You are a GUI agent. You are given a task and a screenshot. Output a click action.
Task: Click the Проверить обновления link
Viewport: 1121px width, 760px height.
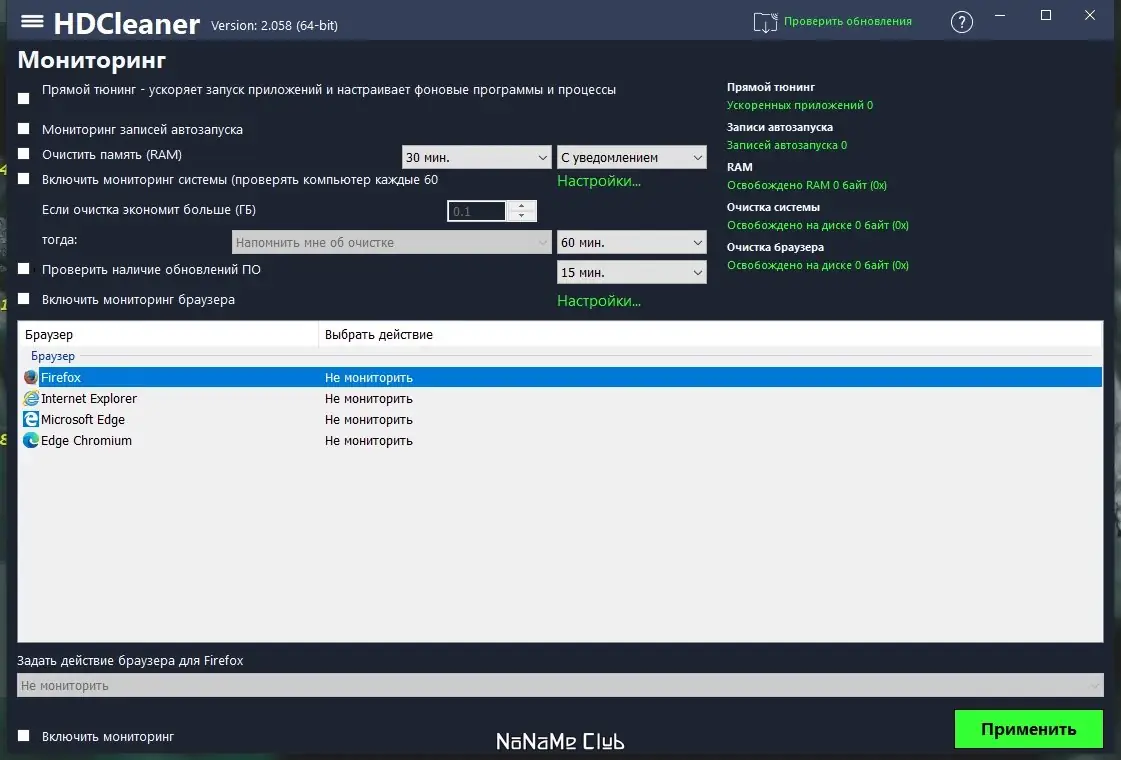pos(847,21)
